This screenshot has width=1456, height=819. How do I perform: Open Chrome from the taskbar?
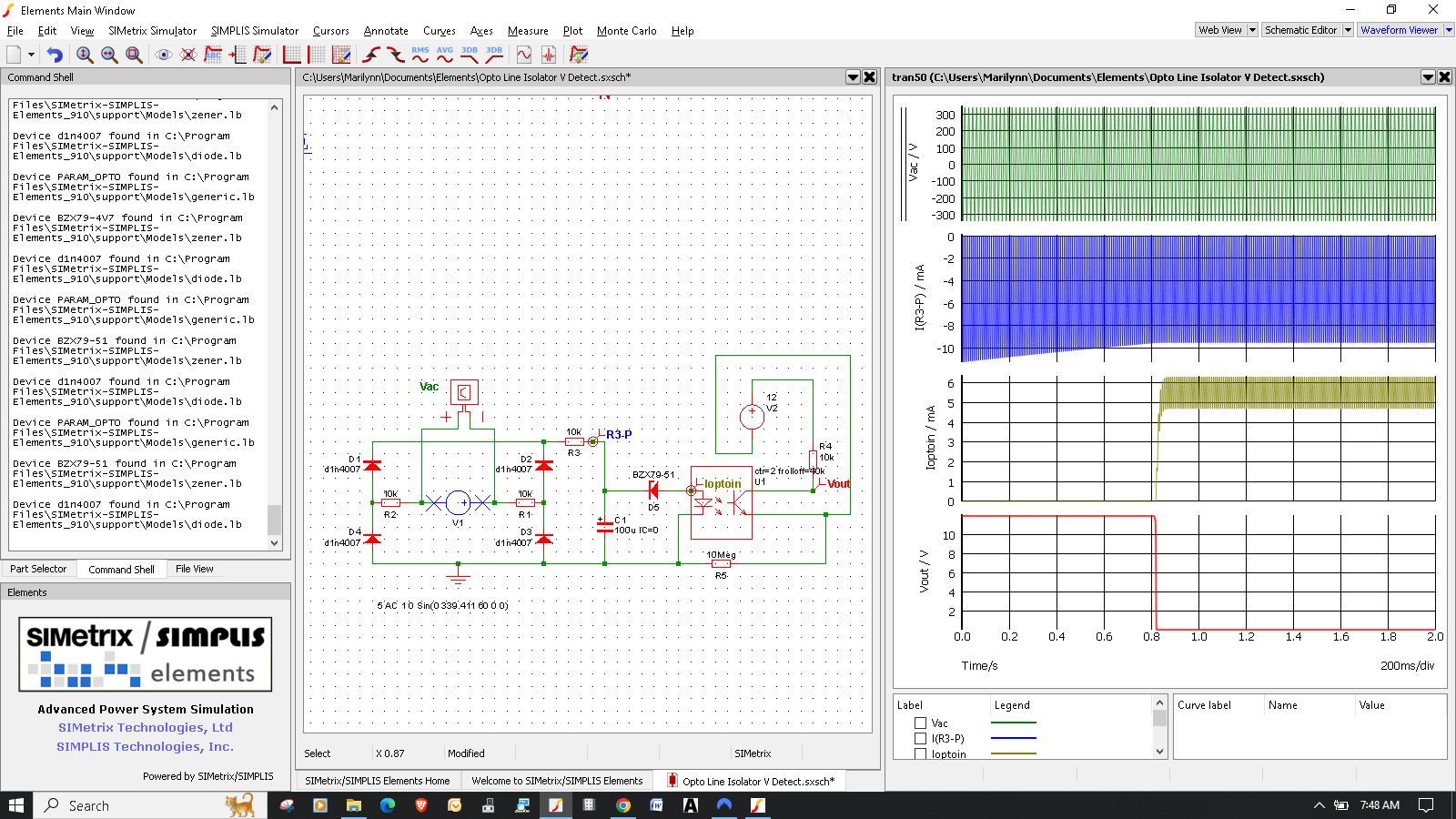point(622,805)
